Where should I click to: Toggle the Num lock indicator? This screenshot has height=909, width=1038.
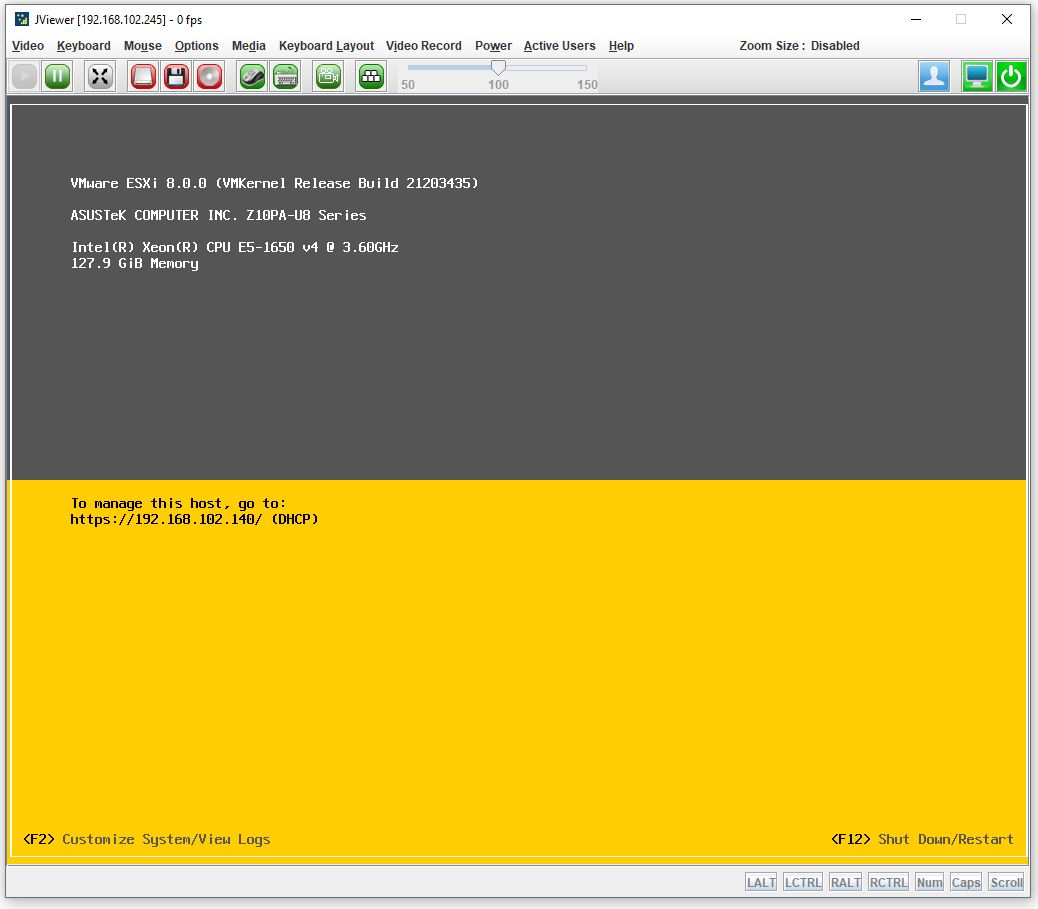point(929,882)
